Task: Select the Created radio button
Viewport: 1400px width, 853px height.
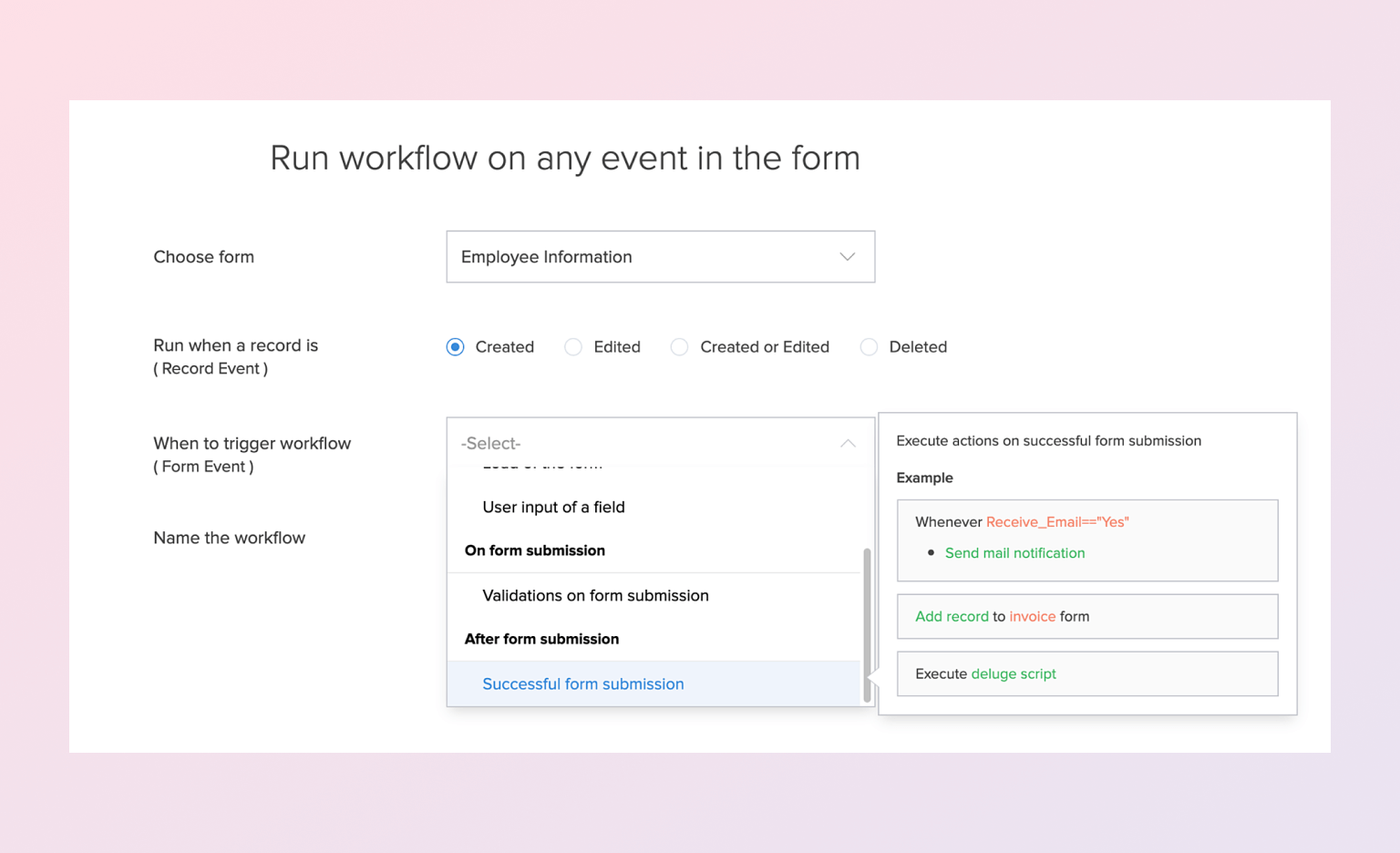Action: [x=456, y=347]
